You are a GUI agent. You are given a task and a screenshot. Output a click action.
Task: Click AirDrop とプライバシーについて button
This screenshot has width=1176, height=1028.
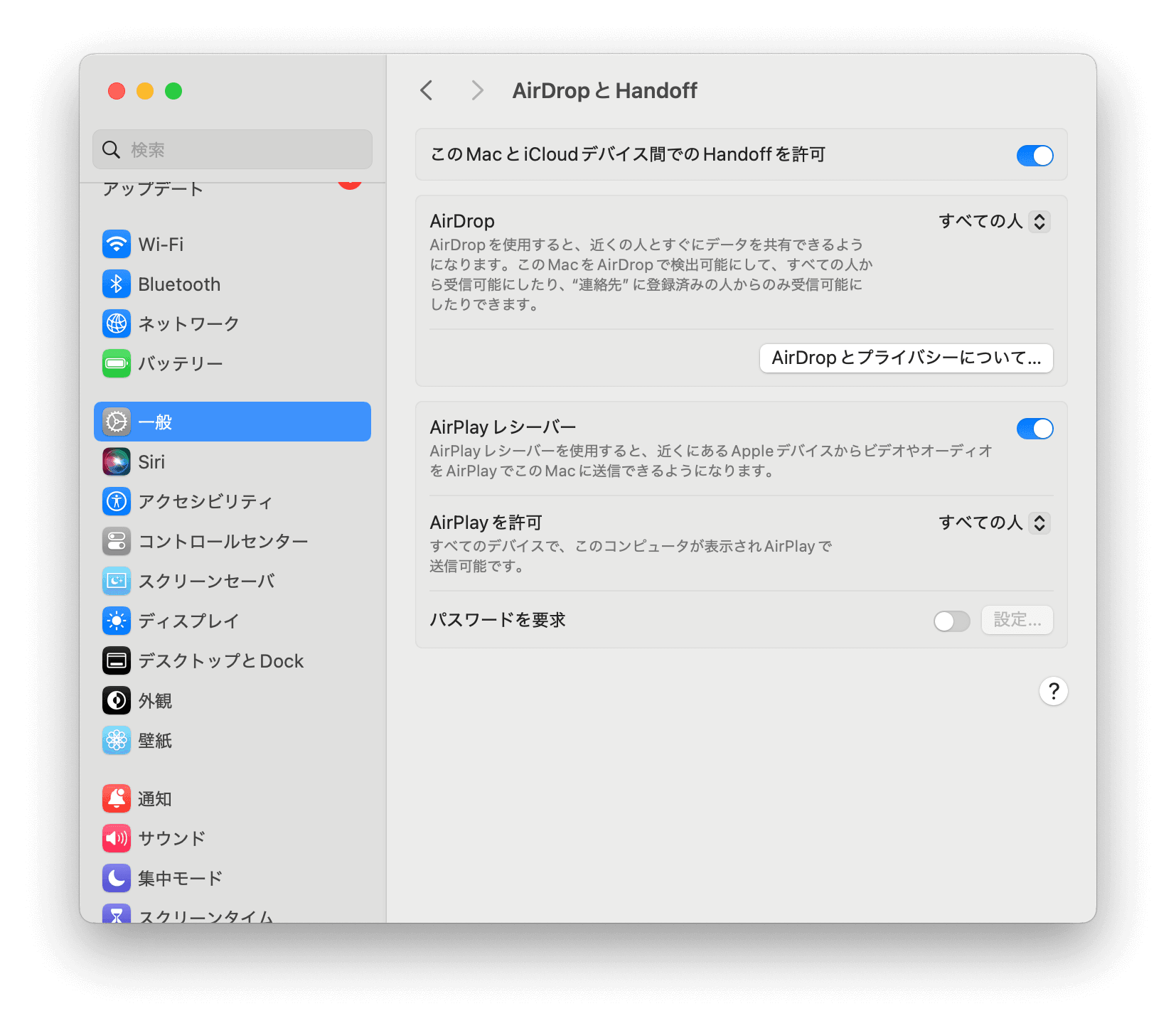(x=907, y=358)
